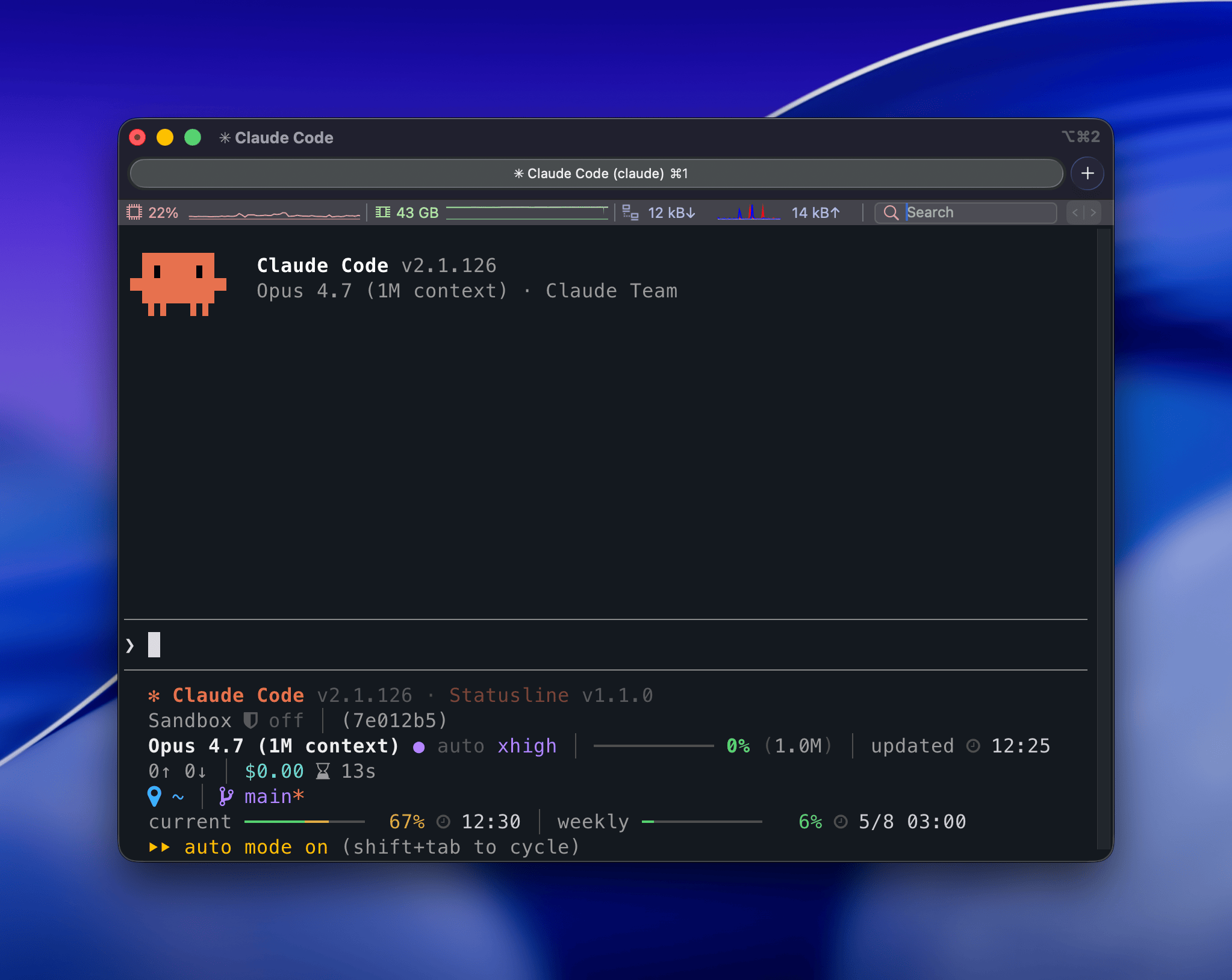Click the auto mode double-arrow icon
Viewport: 1232px width, 980px height.
click(x=160, y=847)
